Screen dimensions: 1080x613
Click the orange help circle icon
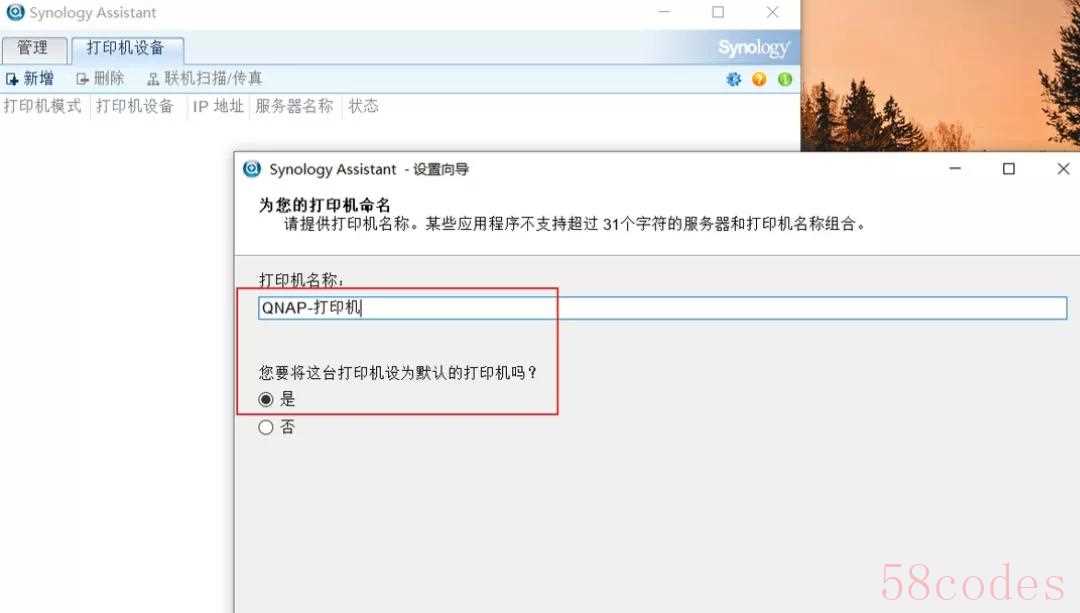click(x=759, y=79)
